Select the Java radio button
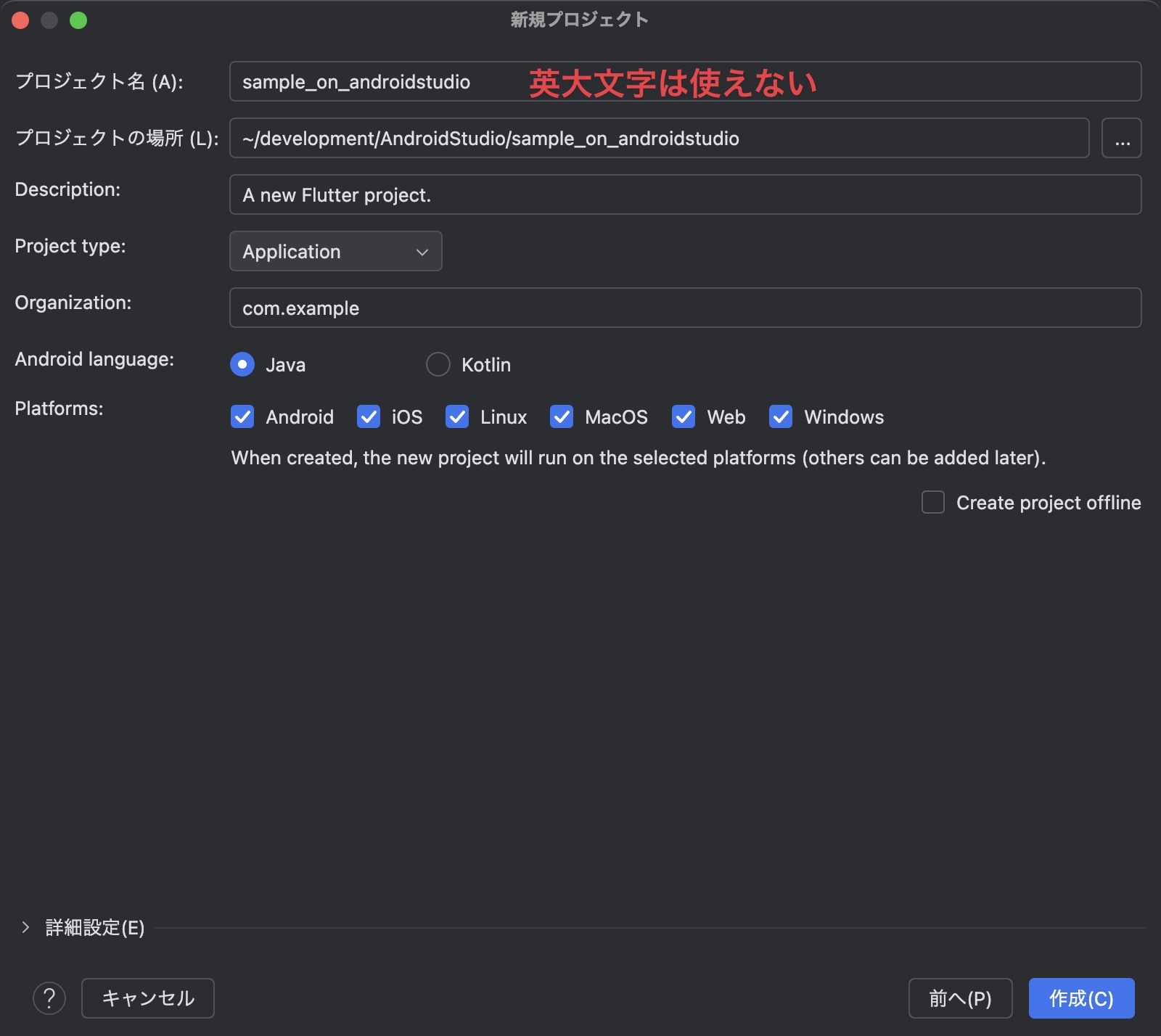 click(x=242, y=365)
